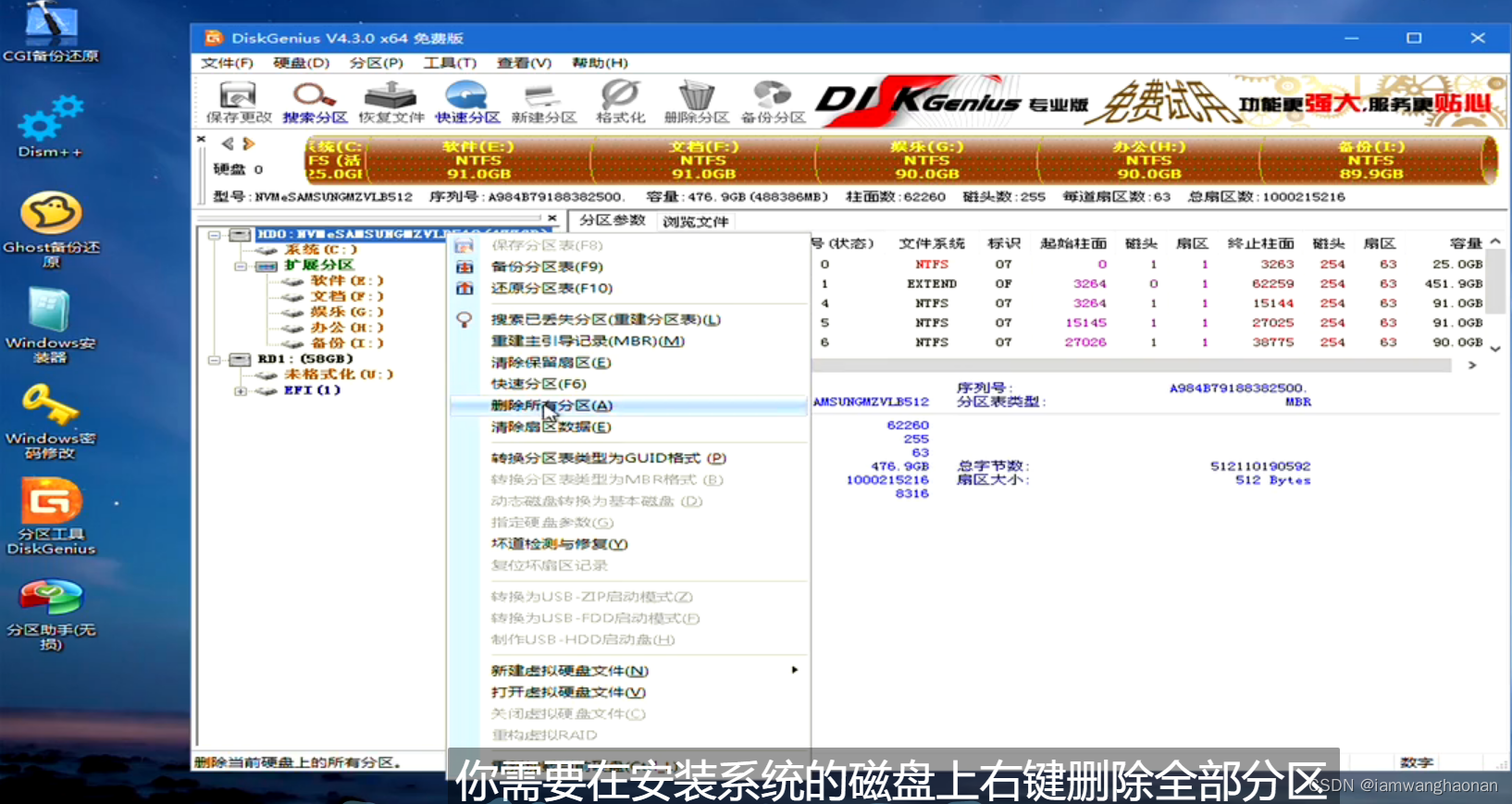The height and width of the screenshot is (804, 1512).
Task: Select 娱乐 (G:) tree item
Action: point(346,312)
